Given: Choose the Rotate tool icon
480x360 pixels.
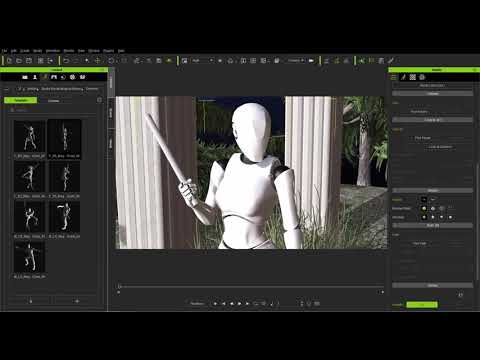Looking at the screenshot, I should point(111,61).
